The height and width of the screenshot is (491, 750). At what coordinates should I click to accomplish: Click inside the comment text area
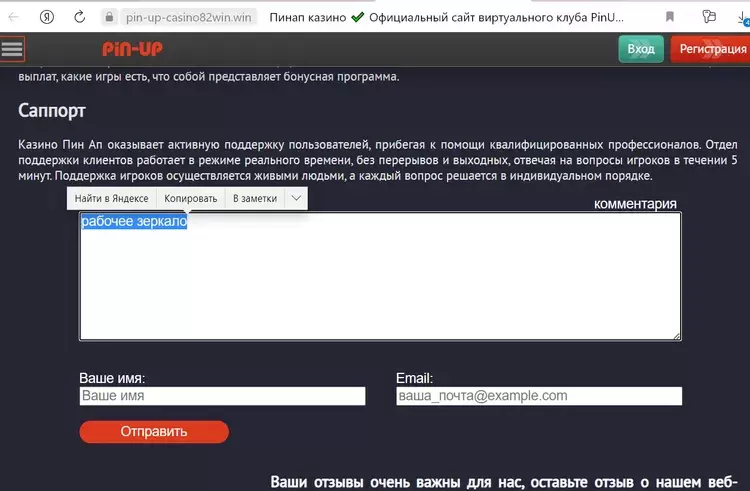pos(380,276)
